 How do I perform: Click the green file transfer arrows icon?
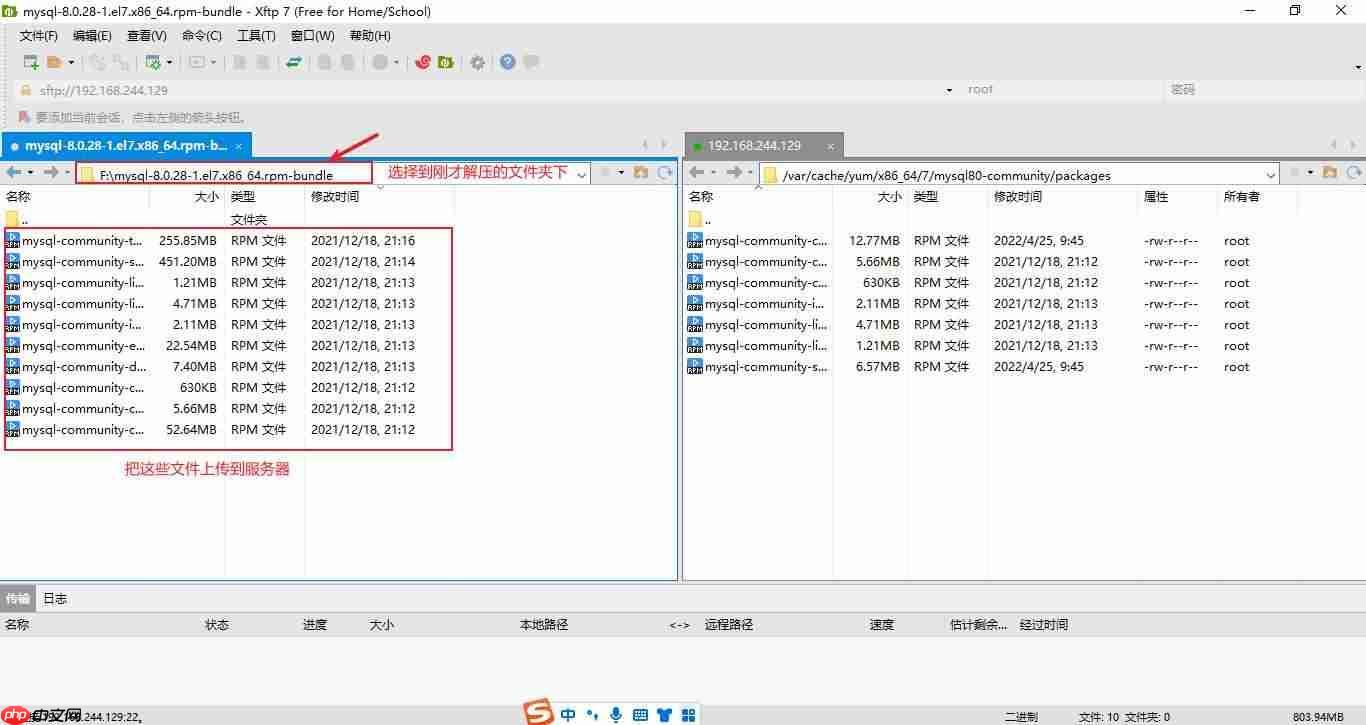[294, 62]
